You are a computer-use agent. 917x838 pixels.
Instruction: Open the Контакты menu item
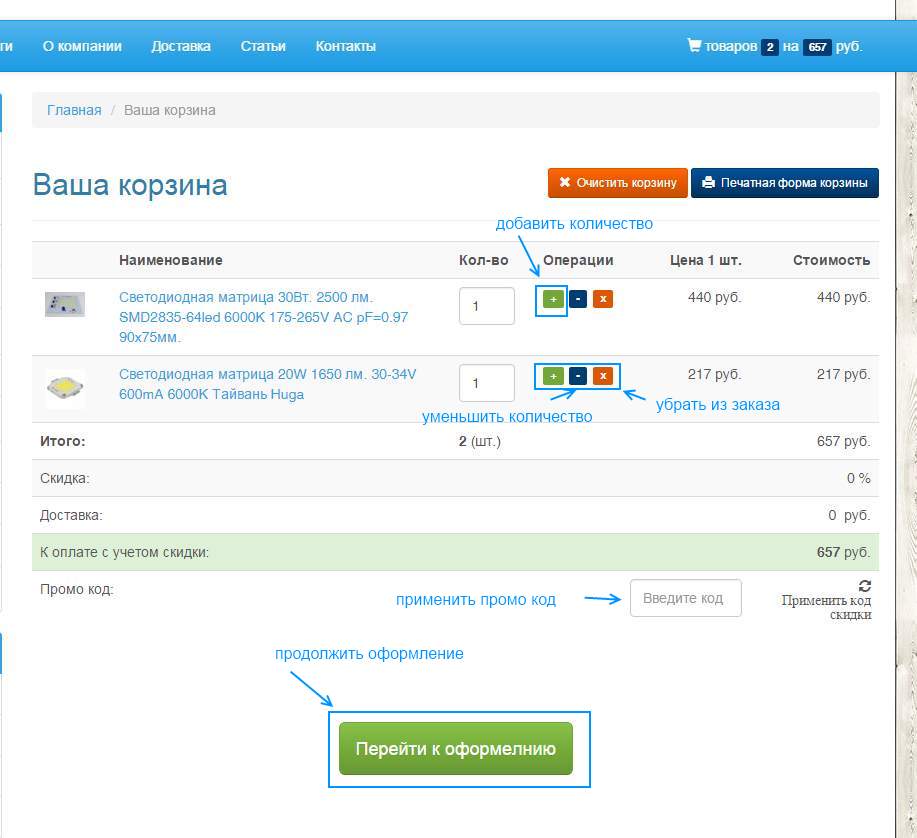pos(346,46)
